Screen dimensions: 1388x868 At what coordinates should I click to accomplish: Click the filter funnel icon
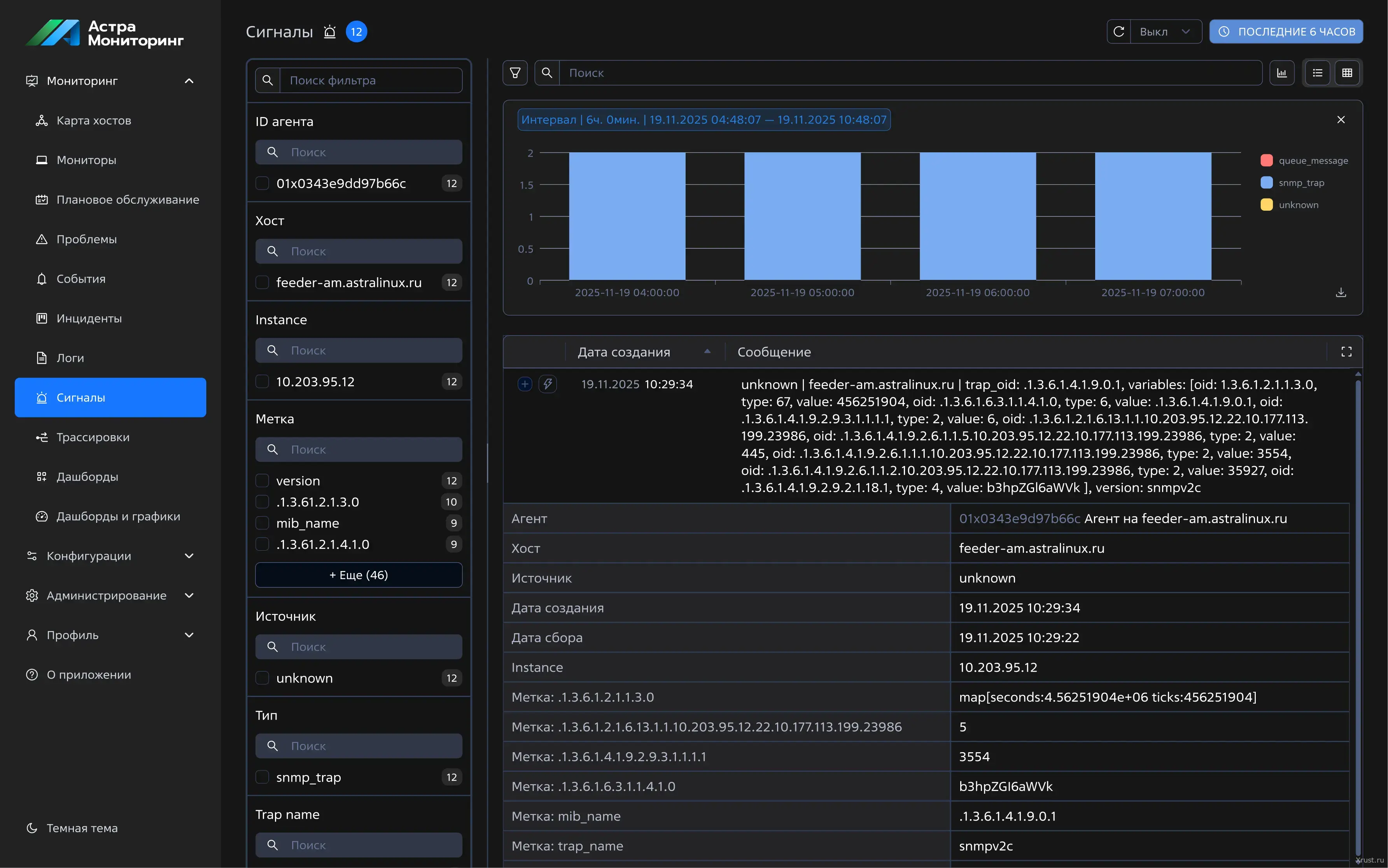[515, 73]
